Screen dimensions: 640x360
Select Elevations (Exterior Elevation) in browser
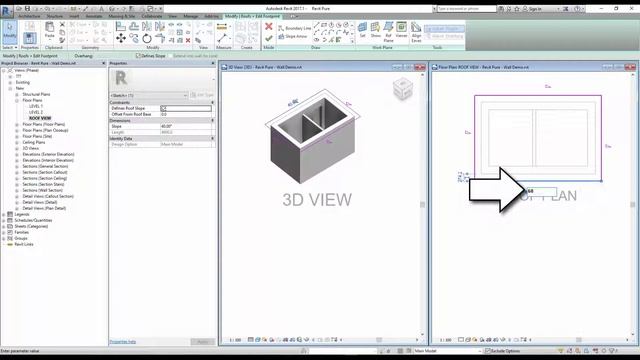[x=48, y=154]
